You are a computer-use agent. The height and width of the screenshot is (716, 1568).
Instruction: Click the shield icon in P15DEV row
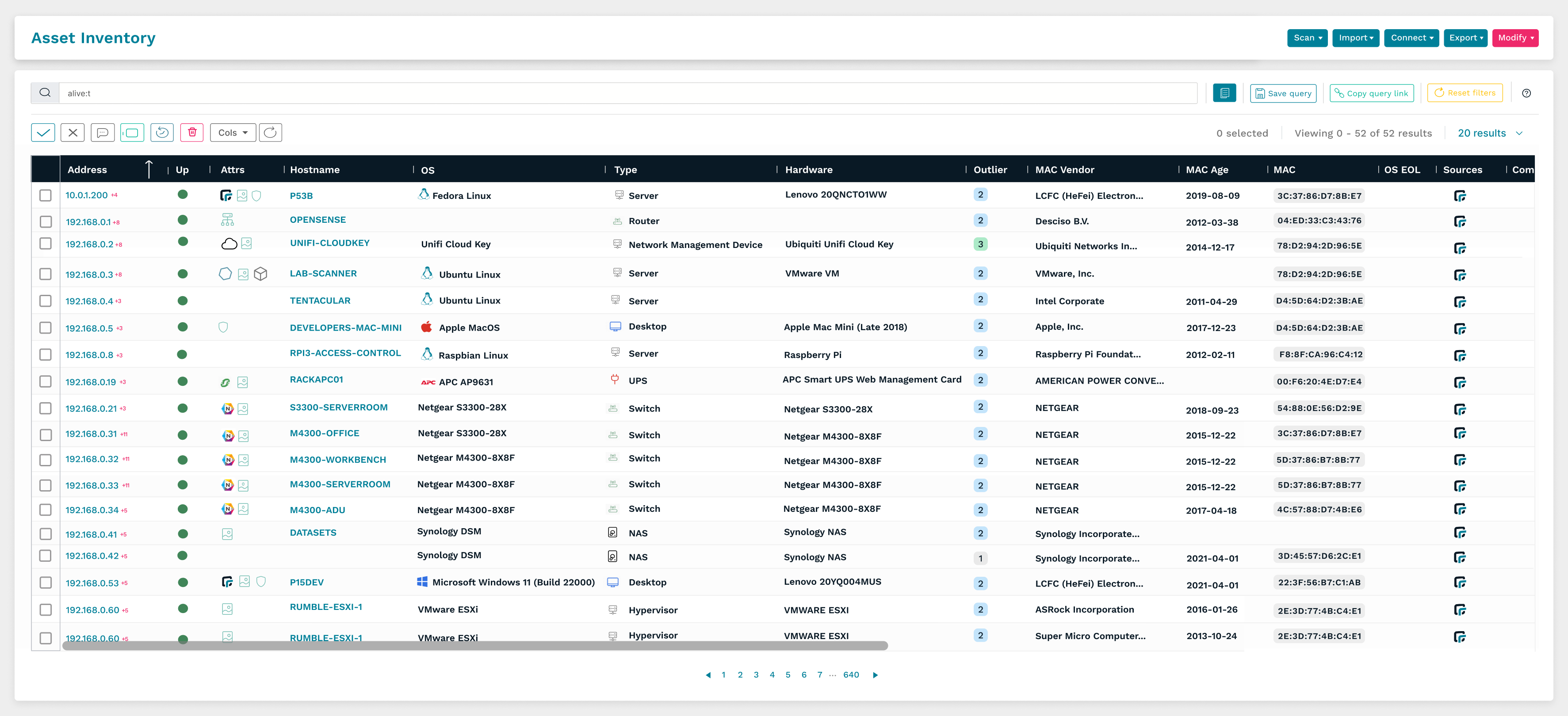261,582
